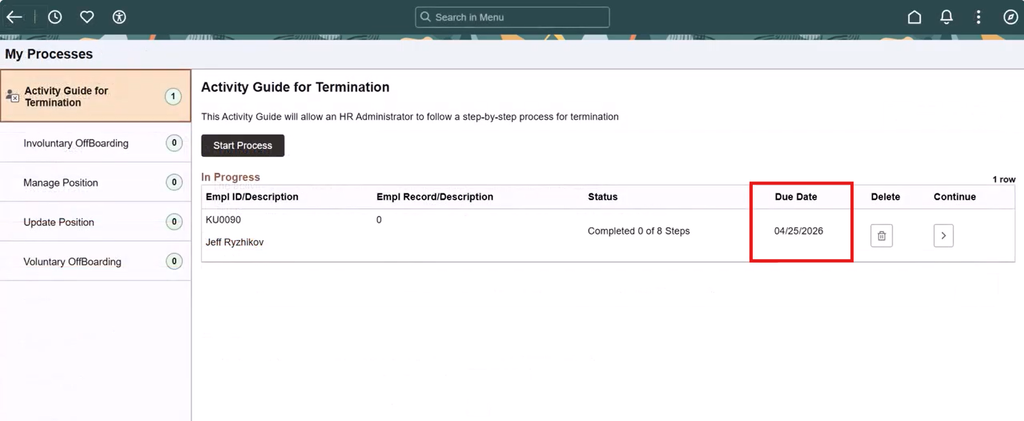
Task: Go back using the arrow icon
Action: tap(14, 17)
